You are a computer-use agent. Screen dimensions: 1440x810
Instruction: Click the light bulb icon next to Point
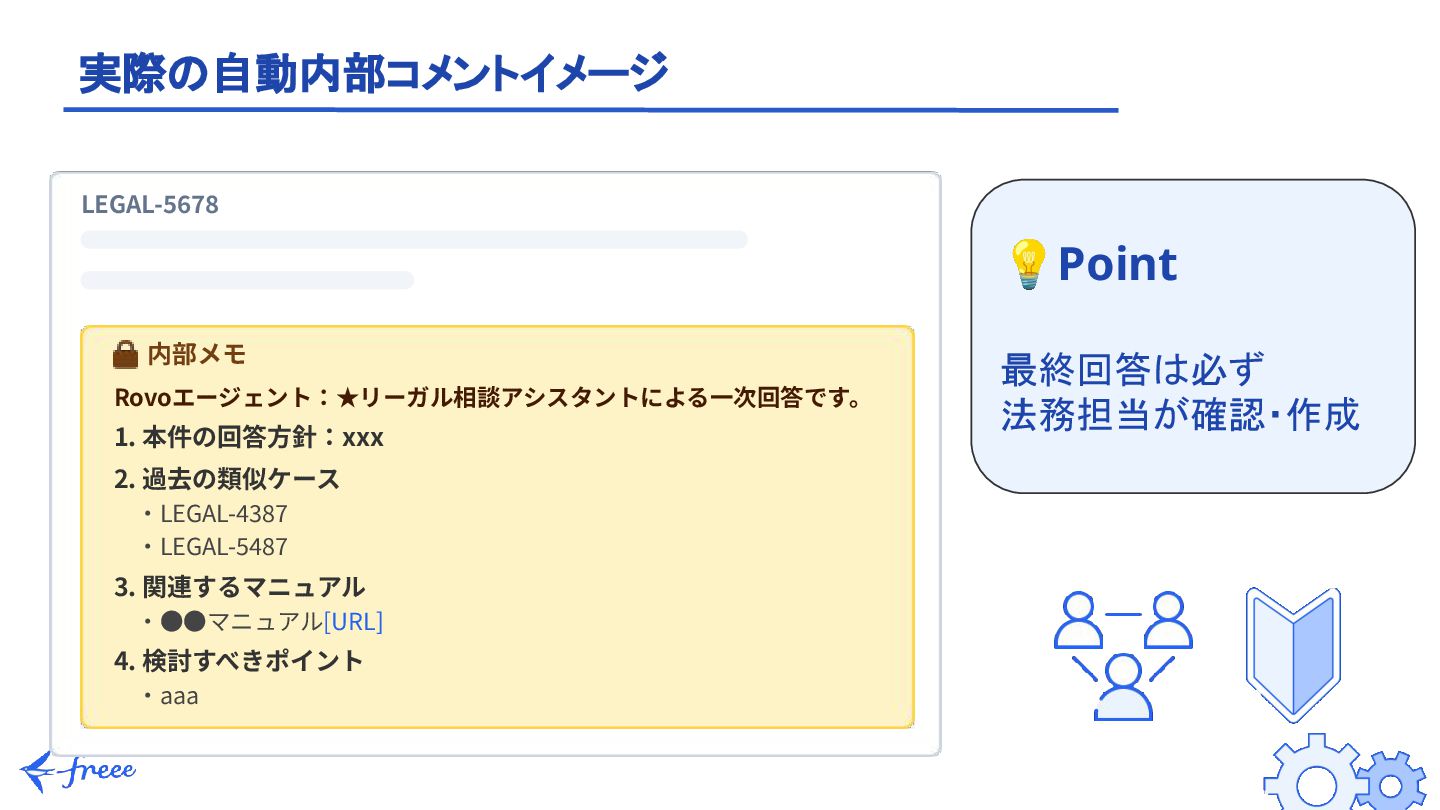point(1027,265)
